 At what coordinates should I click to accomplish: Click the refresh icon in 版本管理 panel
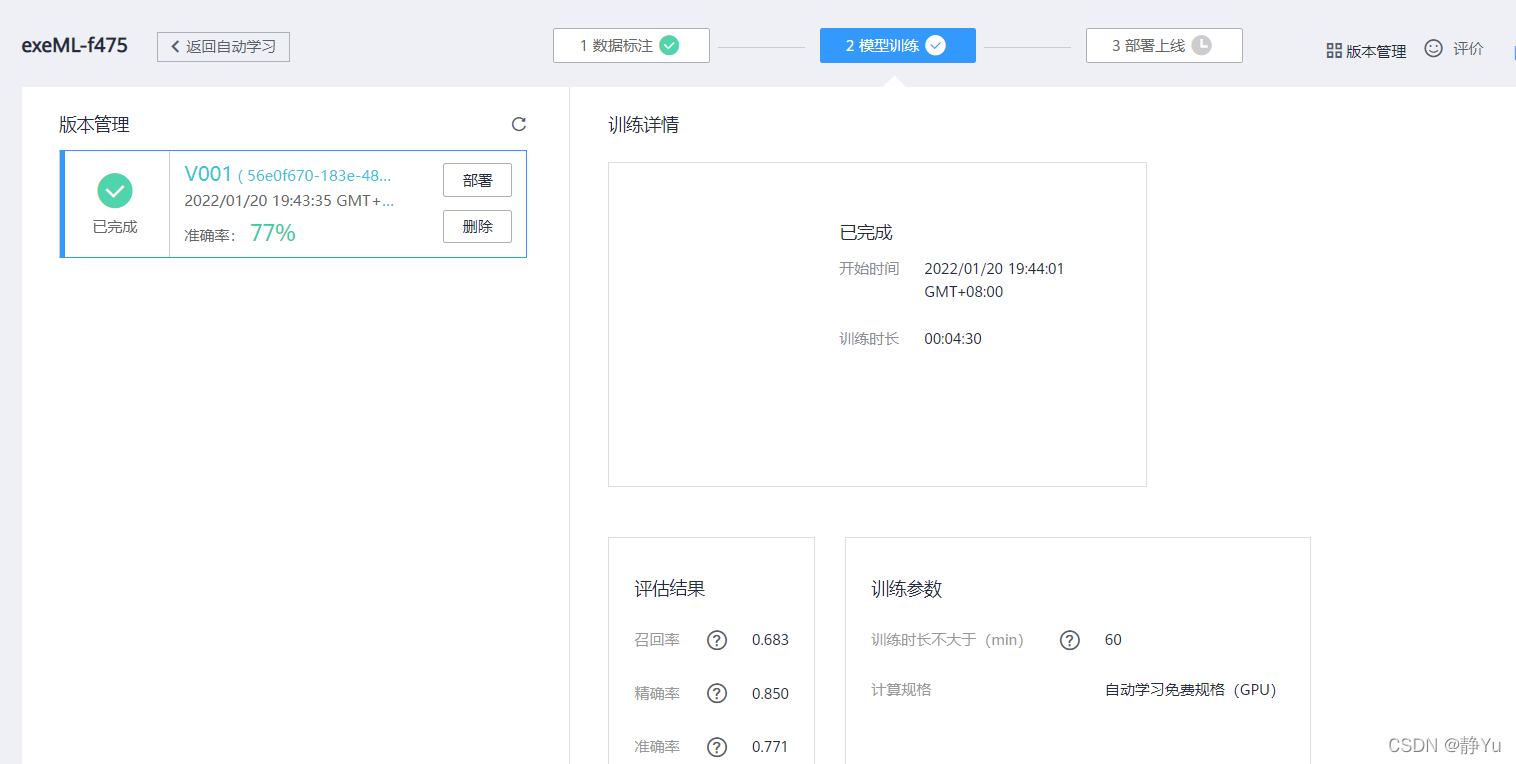tap(518, 124)
